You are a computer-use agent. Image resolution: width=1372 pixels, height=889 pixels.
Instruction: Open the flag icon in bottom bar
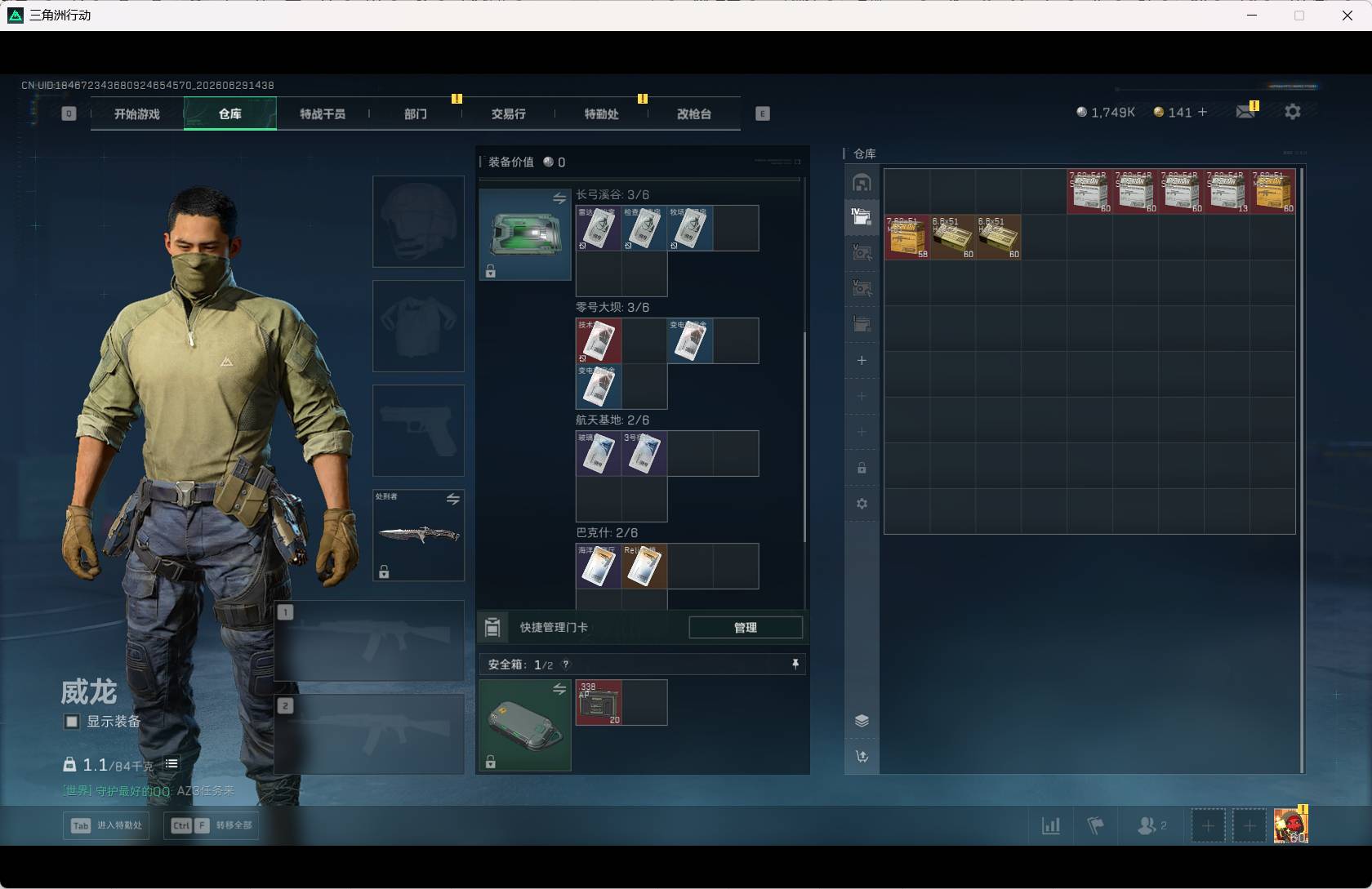pyautogui.click(x=1096, y=826)
